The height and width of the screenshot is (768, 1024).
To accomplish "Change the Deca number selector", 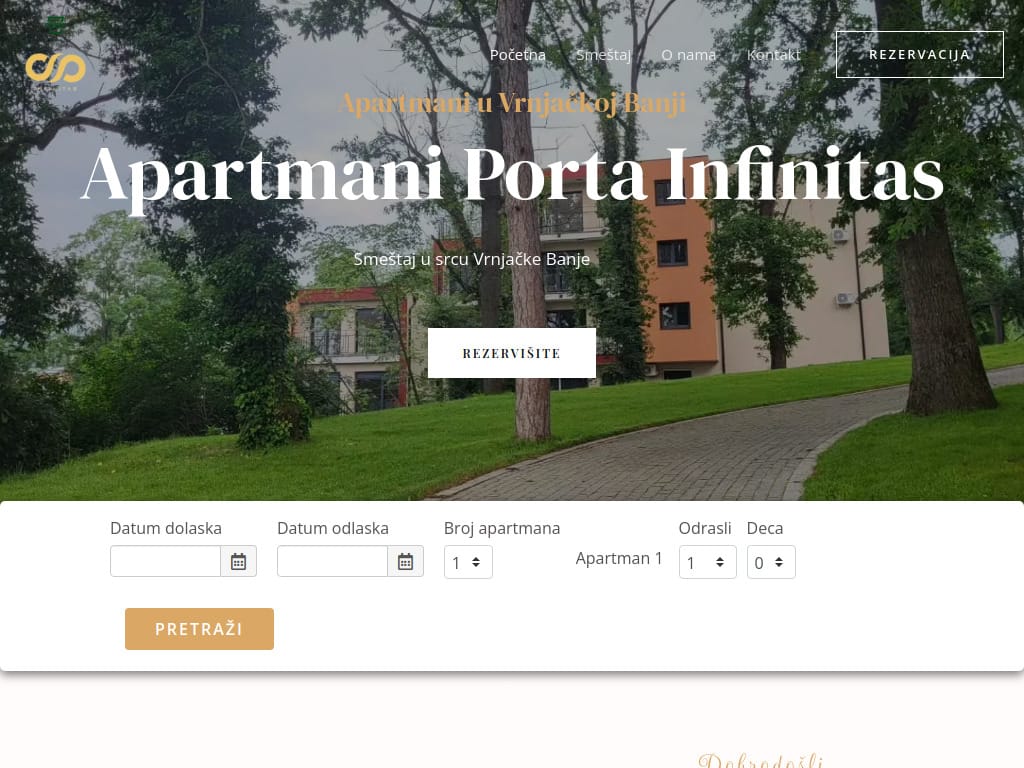I will pos(771,562).
